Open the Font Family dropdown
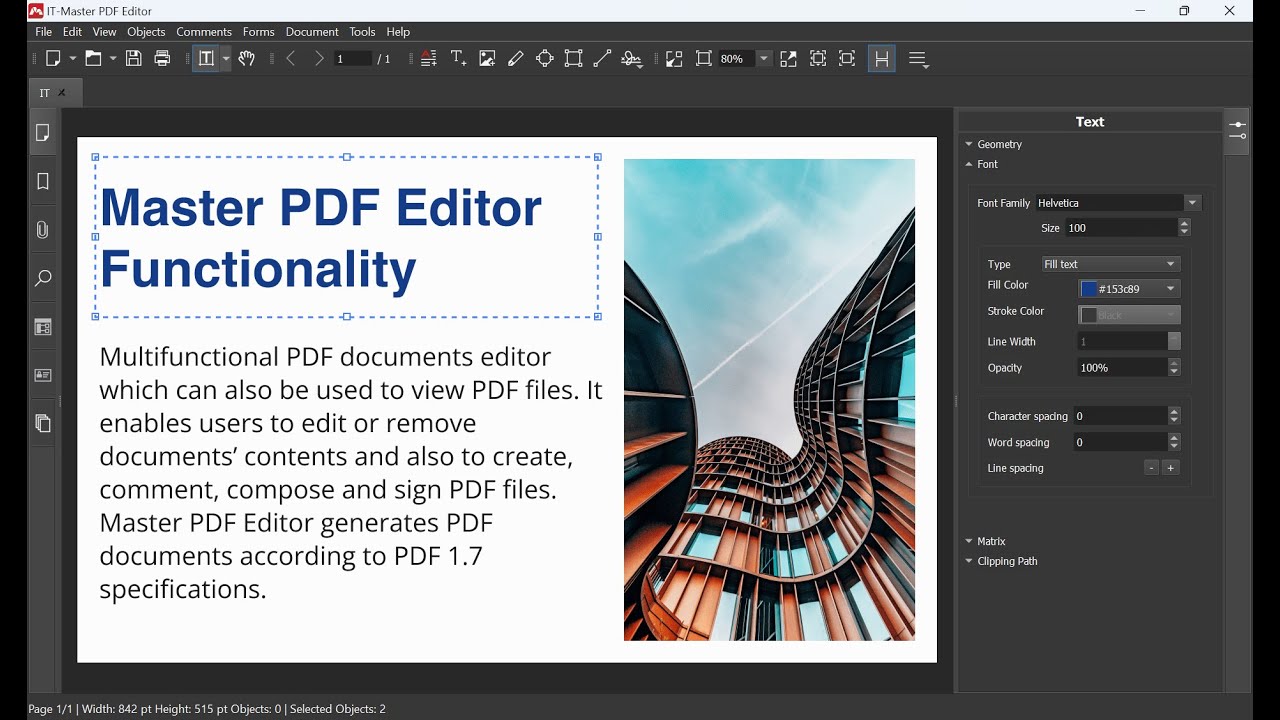The width and height of the screenshot is (1280, 720). (1191, 203)
